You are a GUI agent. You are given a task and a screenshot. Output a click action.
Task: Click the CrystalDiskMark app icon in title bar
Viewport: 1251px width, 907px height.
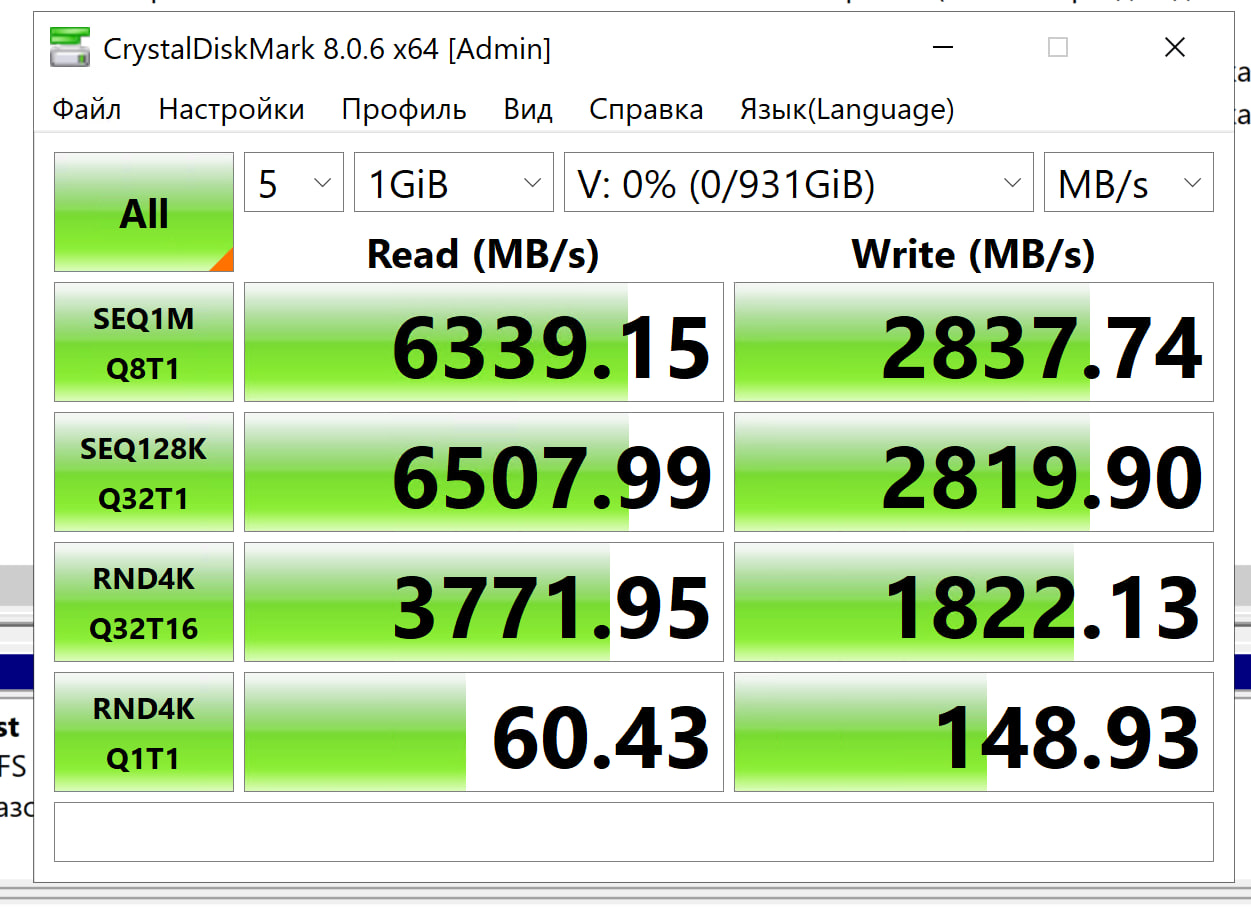[69, 48]
